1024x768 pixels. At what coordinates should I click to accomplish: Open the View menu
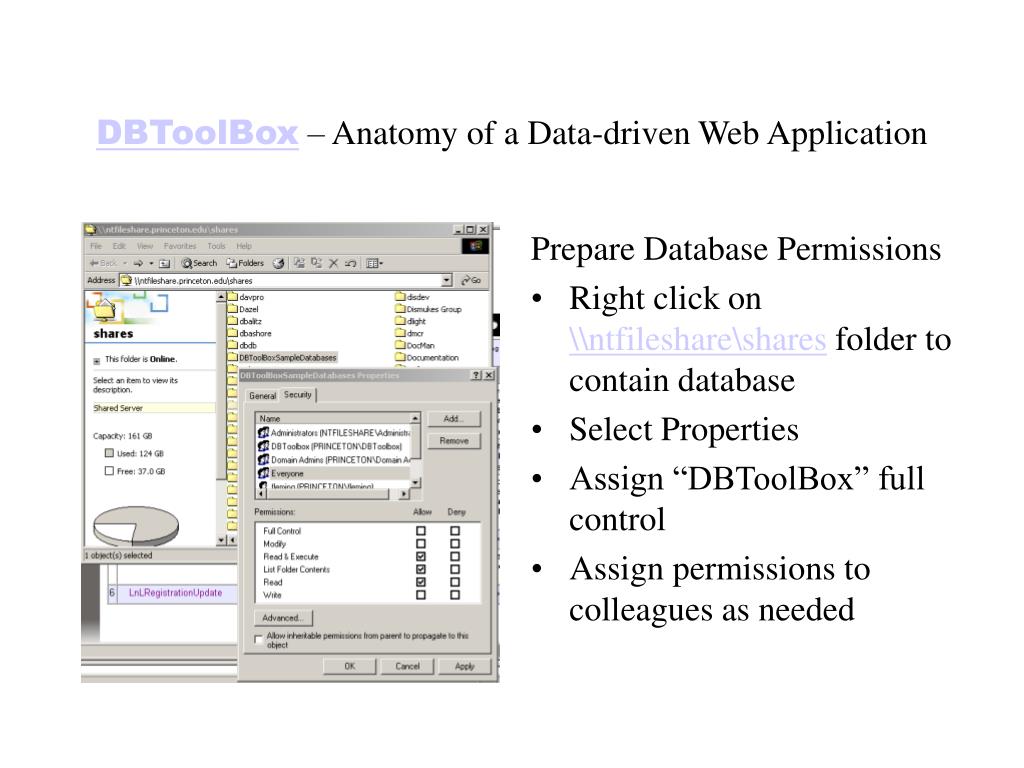145,246
